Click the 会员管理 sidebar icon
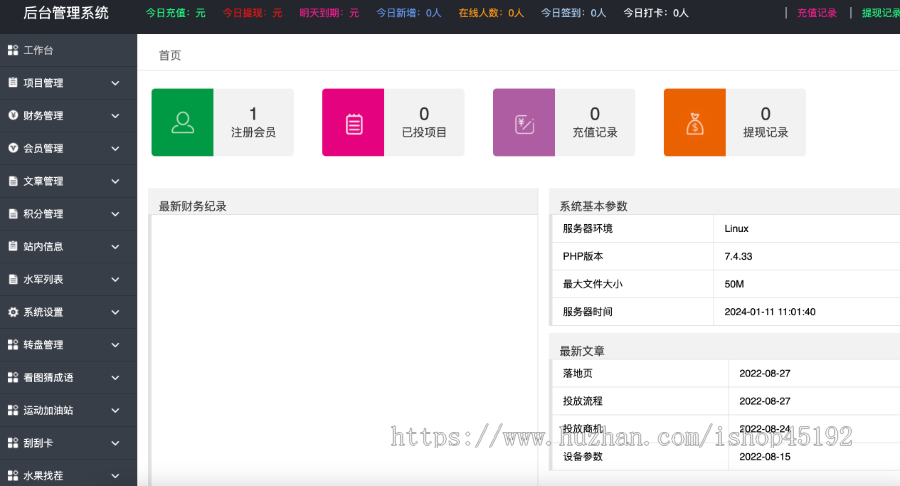 coord(13,148)
